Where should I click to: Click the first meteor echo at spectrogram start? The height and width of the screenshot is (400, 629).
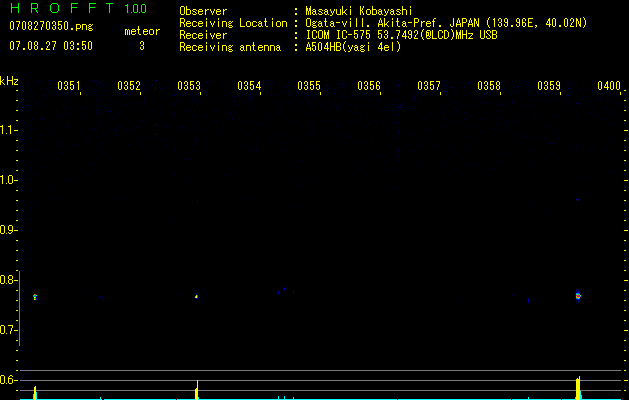coord(35,297)
